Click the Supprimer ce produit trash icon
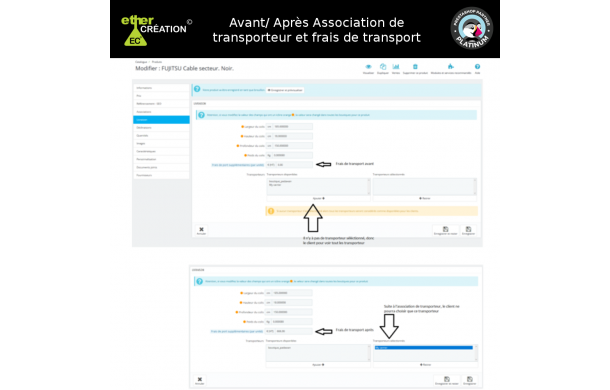610x390 pixels. point(415,67)
